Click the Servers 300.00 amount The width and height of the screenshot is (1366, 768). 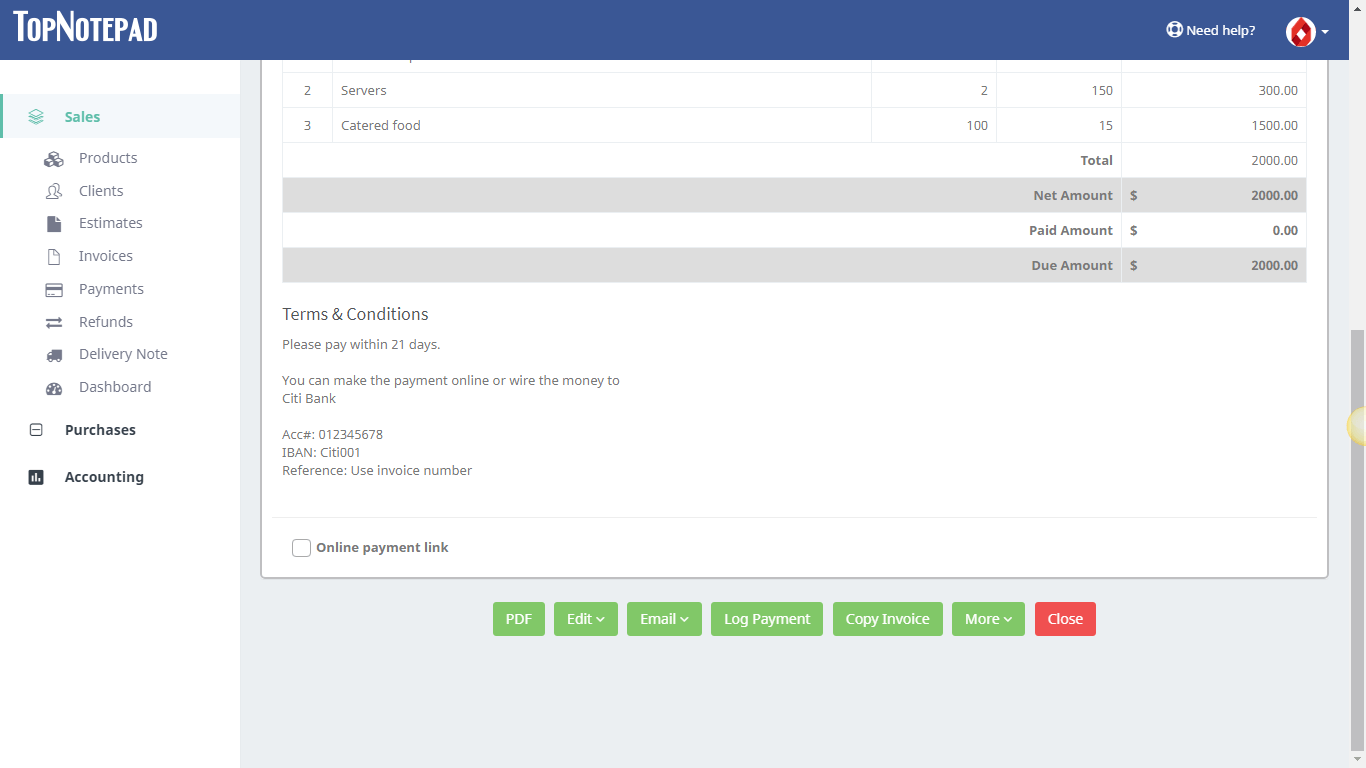[x=1278, y=90]
